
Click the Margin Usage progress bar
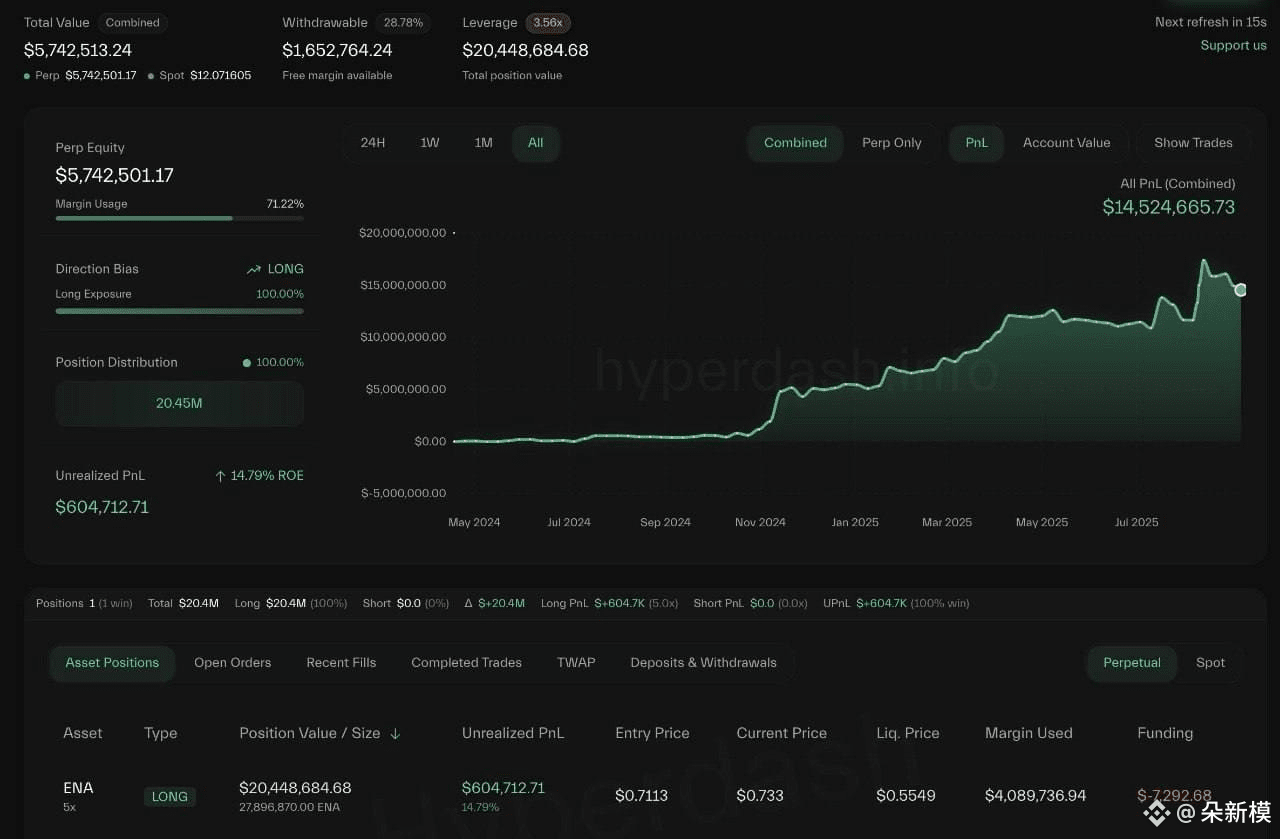[x=180, y=218]
